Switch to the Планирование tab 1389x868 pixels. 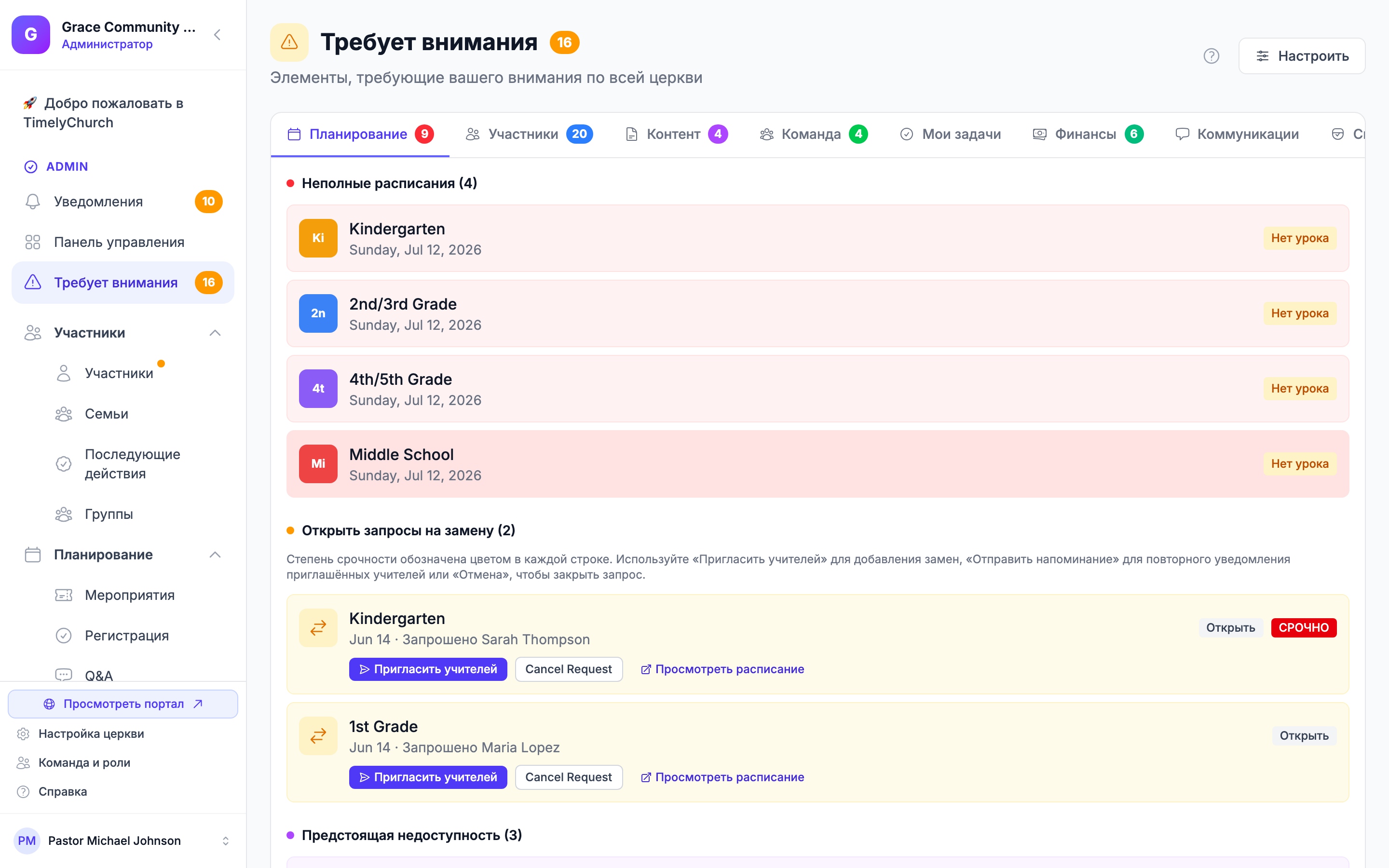[360, 135]
